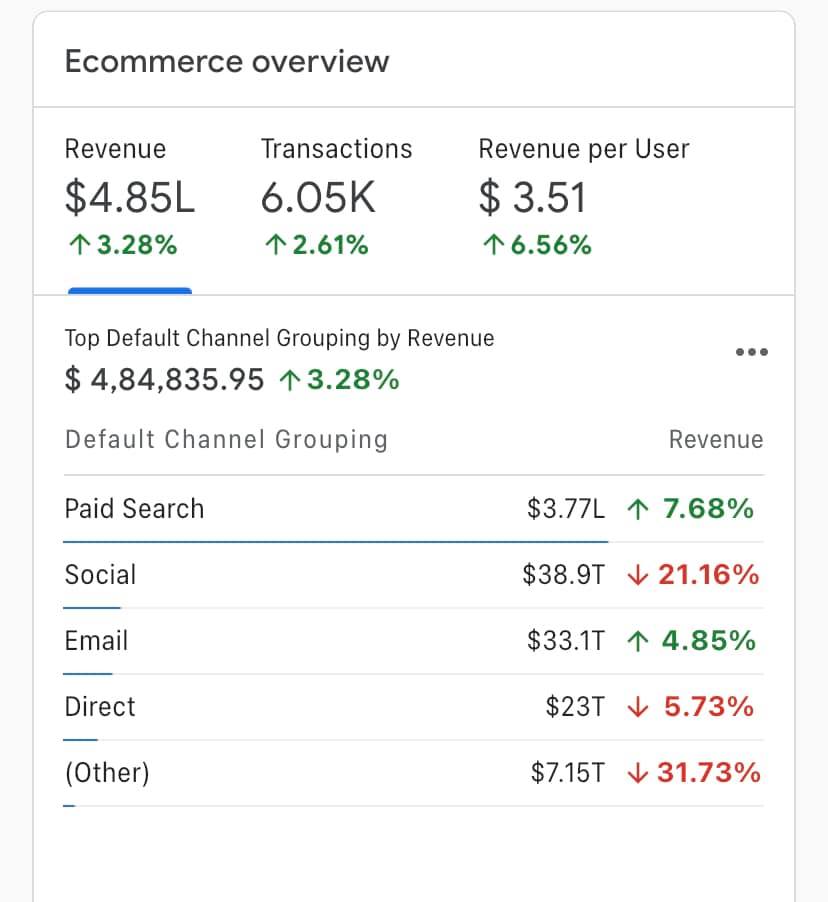This screenshot has height=902, width=828.
Task: Click the Revenue column header
Action: (715, 440)
